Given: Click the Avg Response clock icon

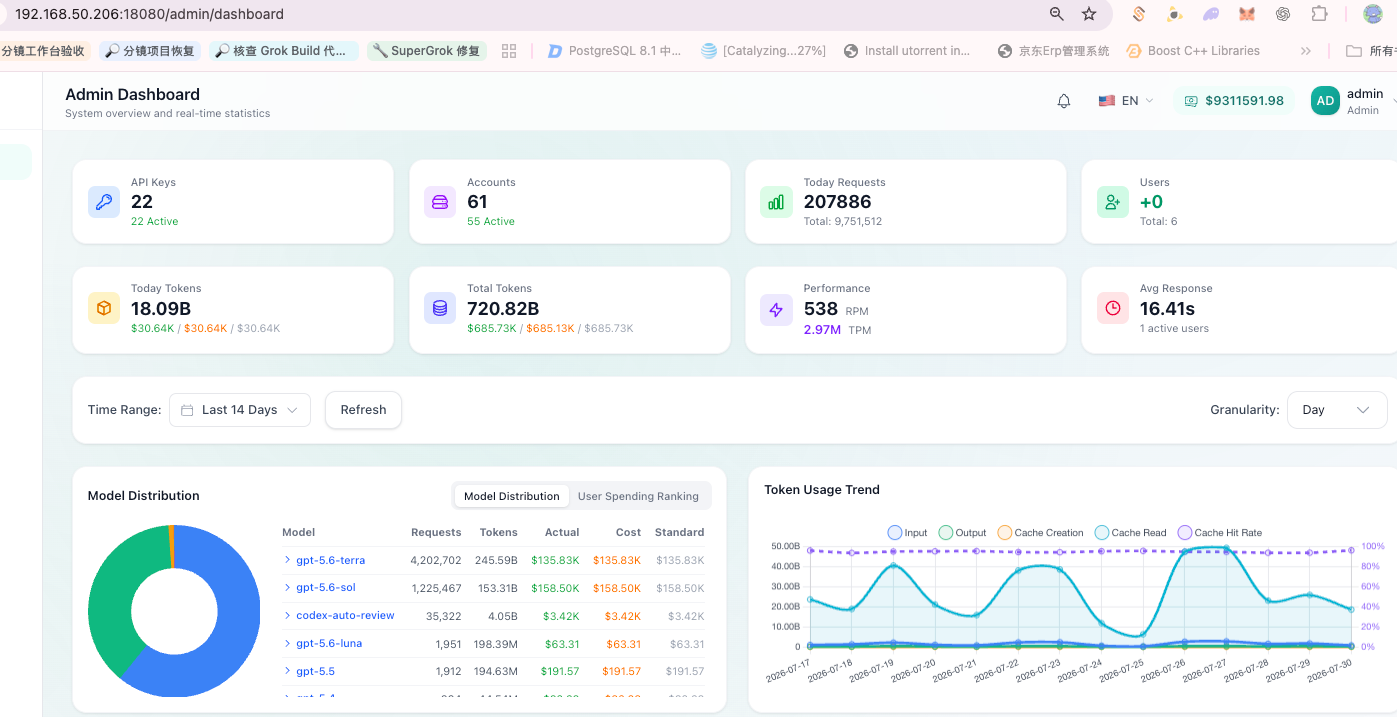Looking at the screenshot, I should [1113, 308].
